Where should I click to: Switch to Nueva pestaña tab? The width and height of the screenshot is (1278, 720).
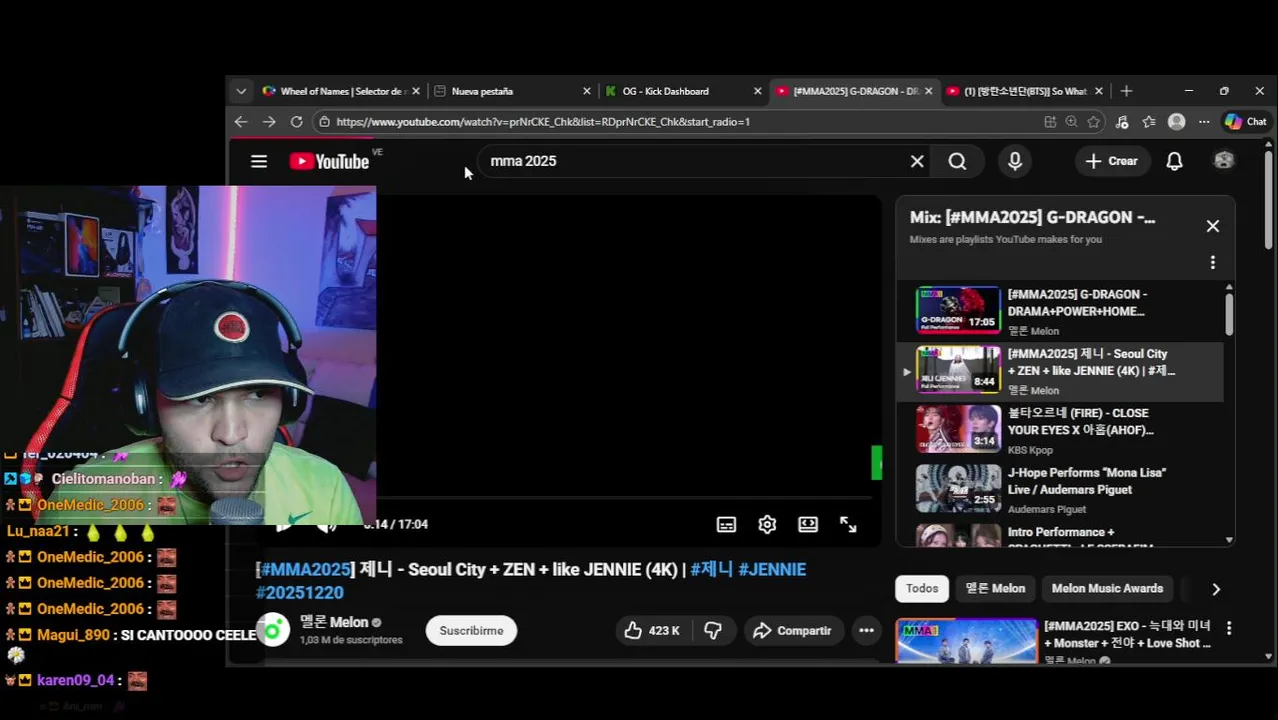(512, 91)
